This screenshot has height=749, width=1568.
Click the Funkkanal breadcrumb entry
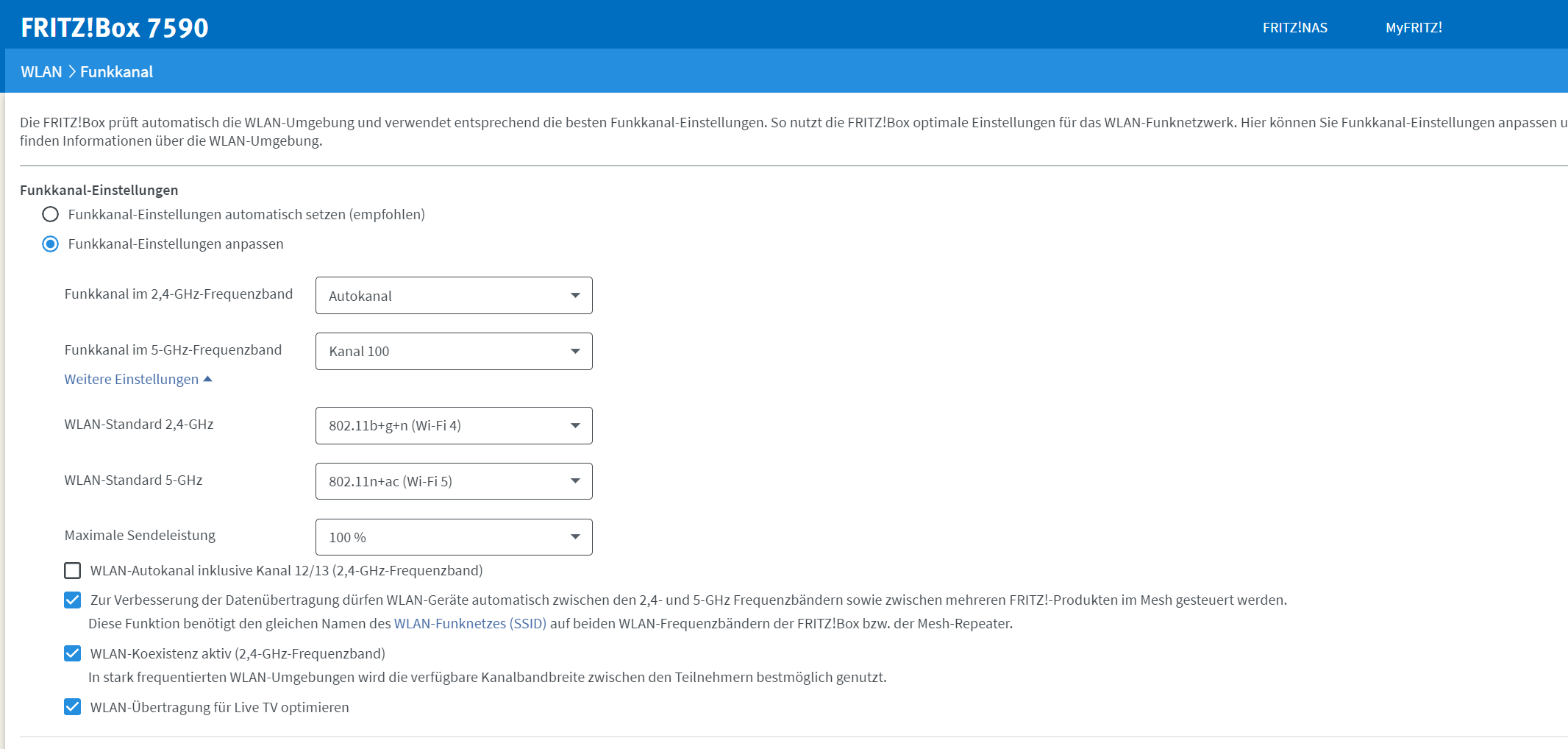click(x=116, y=72)
